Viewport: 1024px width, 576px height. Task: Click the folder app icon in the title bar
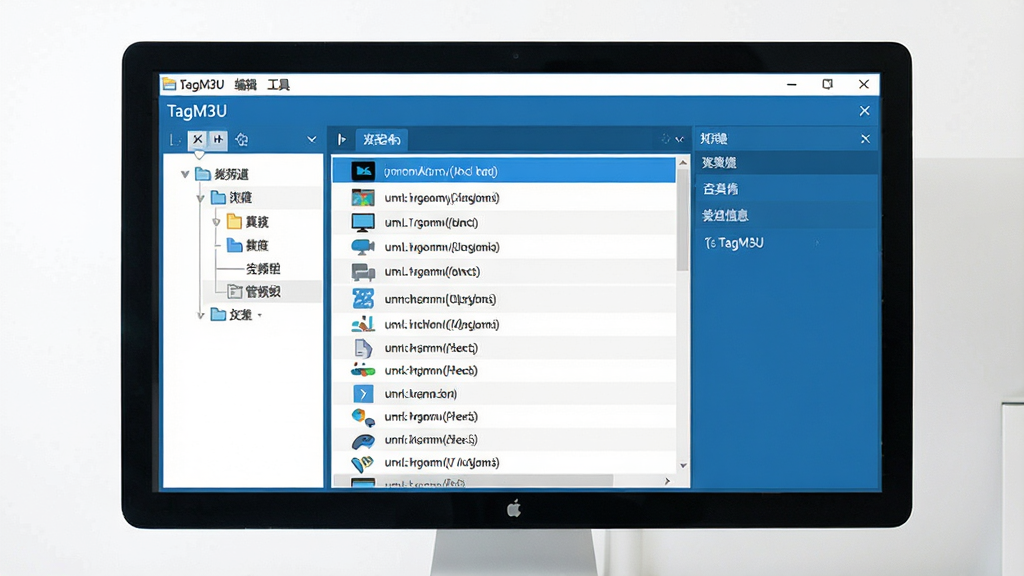(169, 84)
